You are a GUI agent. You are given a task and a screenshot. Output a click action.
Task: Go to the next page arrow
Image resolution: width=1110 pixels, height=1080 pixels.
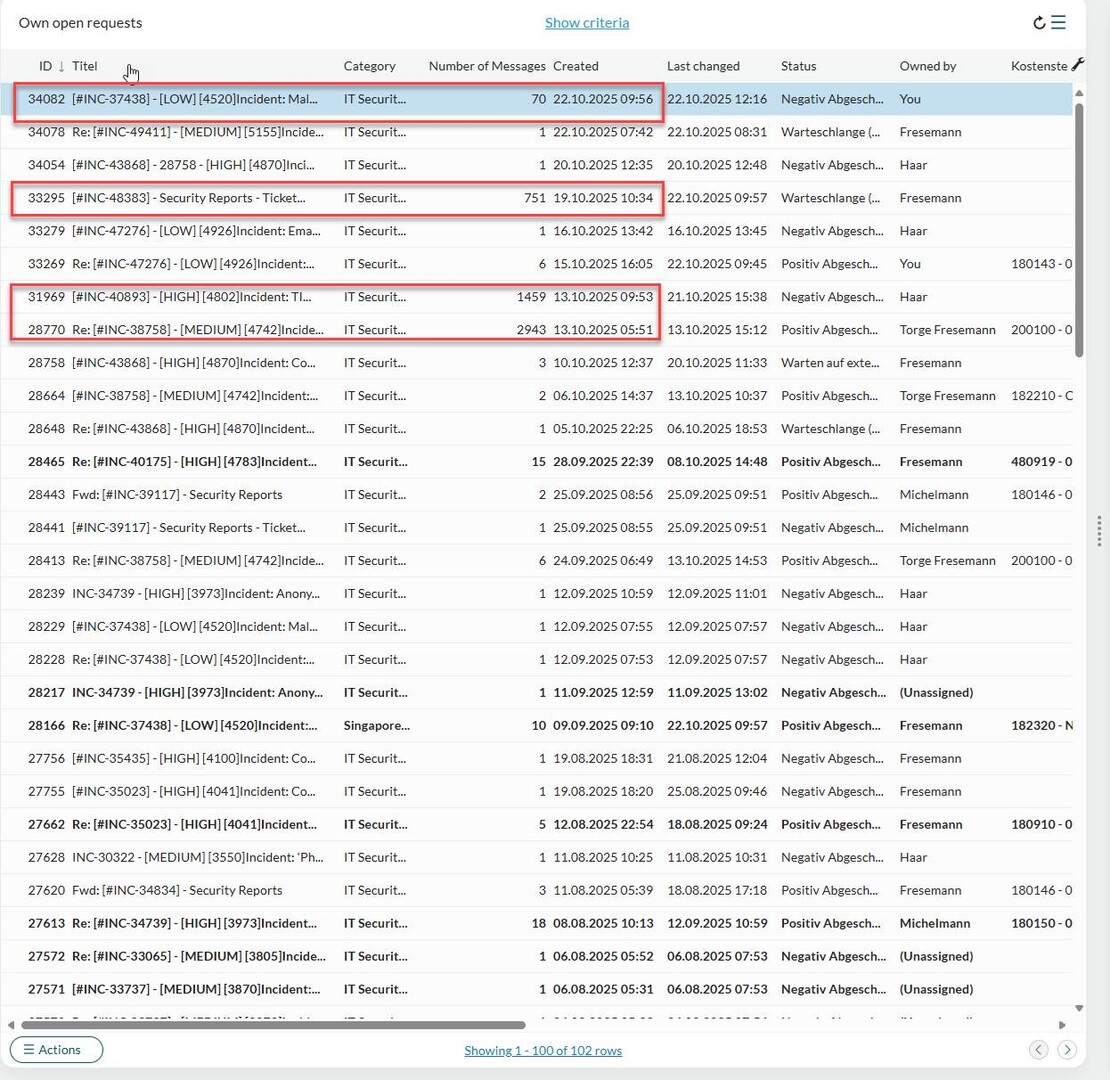(1067, 1049)
